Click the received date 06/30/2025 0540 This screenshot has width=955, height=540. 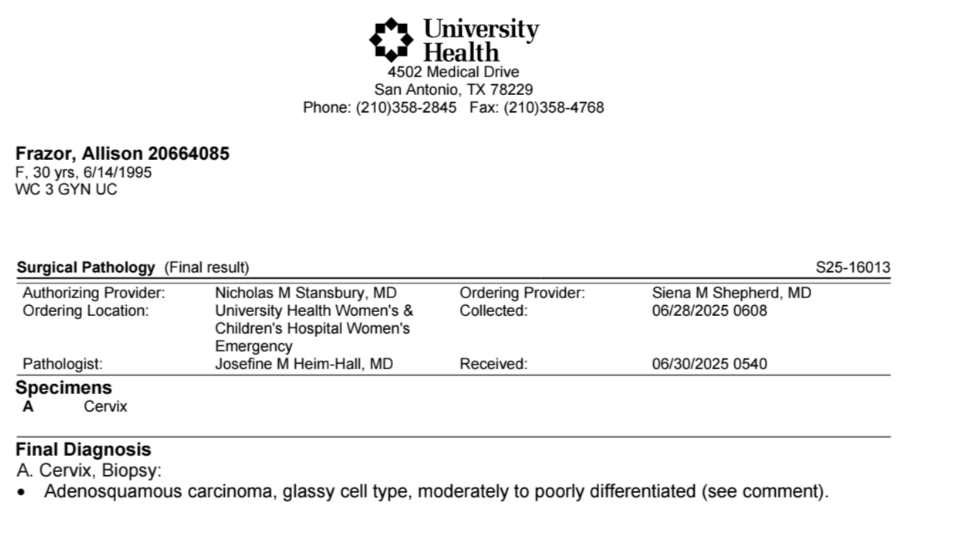click(710, 364)
